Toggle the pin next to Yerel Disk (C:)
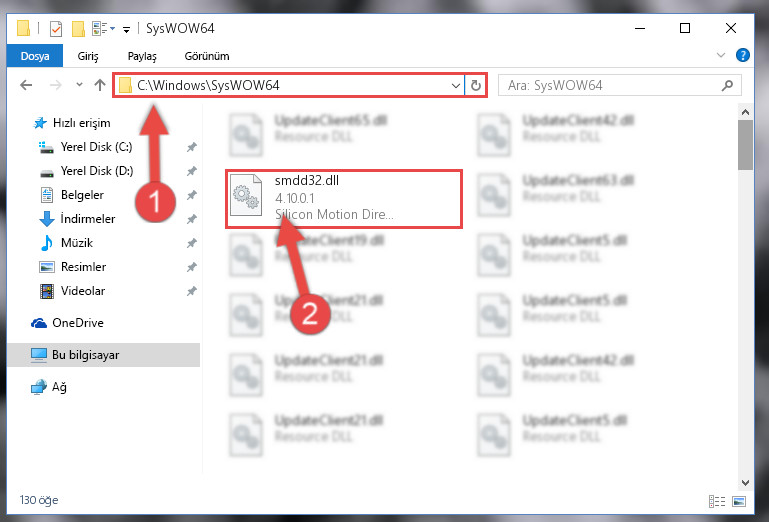The width and height of the screenshot is (769, 522). pyautogui.click(x=191, y=147)
